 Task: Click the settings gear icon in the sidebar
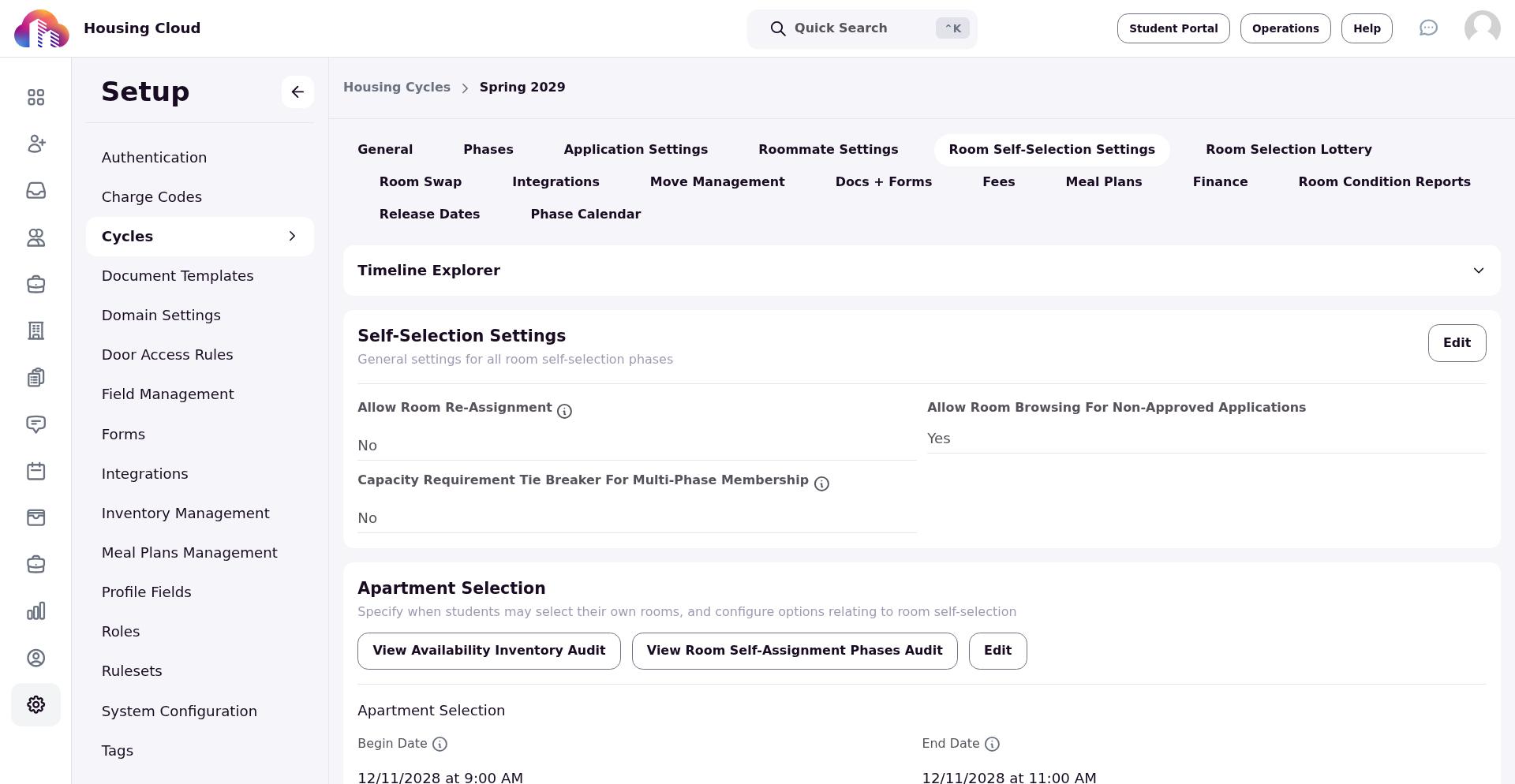(x=36, y=704)
